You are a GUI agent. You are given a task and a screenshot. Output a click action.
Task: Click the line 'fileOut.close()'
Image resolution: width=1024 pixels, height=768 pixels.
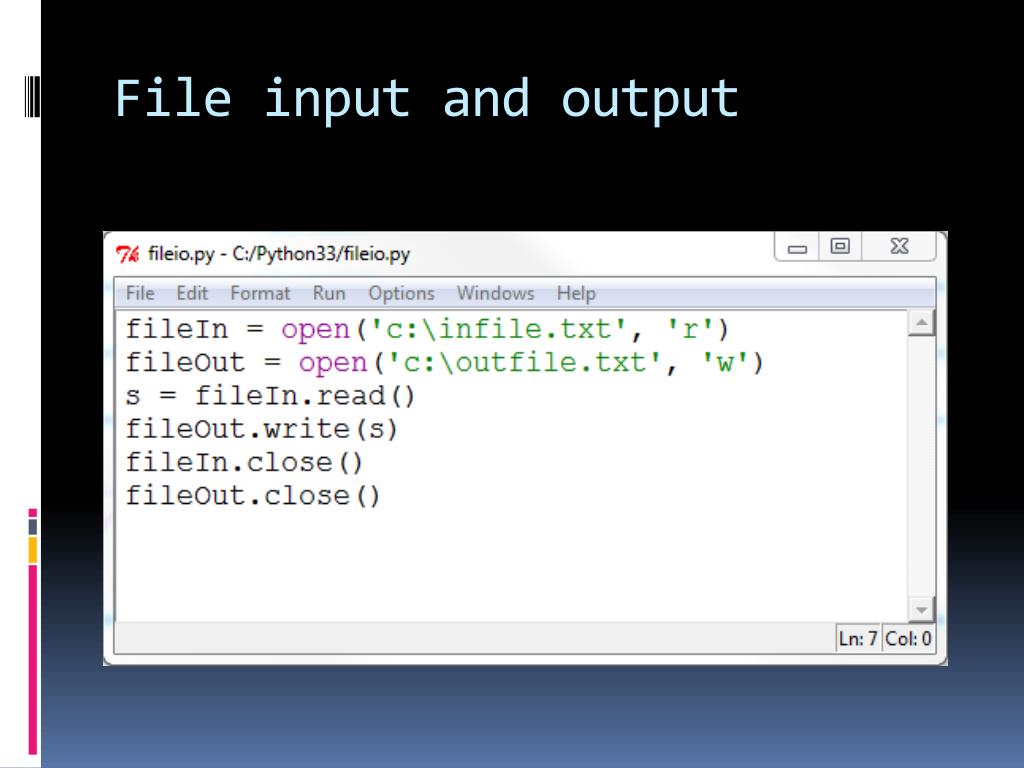pyautogui.click(x=253, y=496)
